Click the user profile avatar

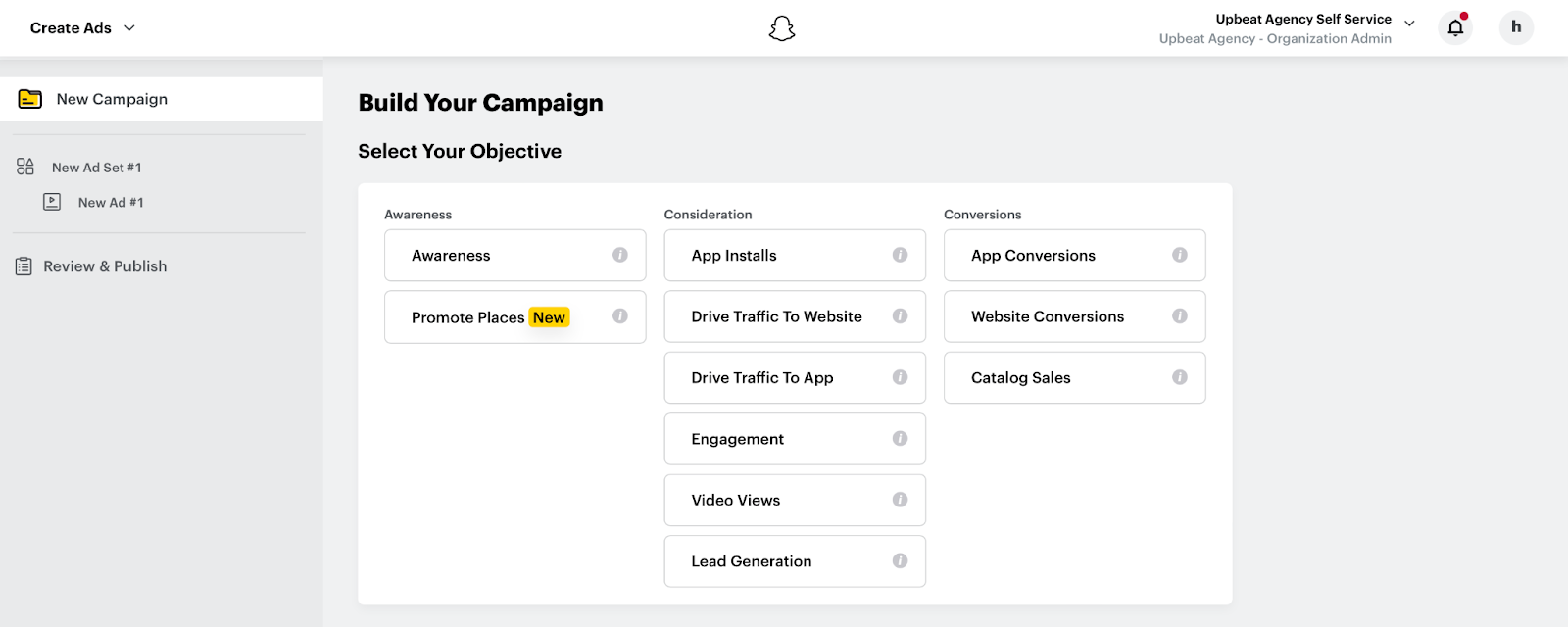[x=1516, y=27]
